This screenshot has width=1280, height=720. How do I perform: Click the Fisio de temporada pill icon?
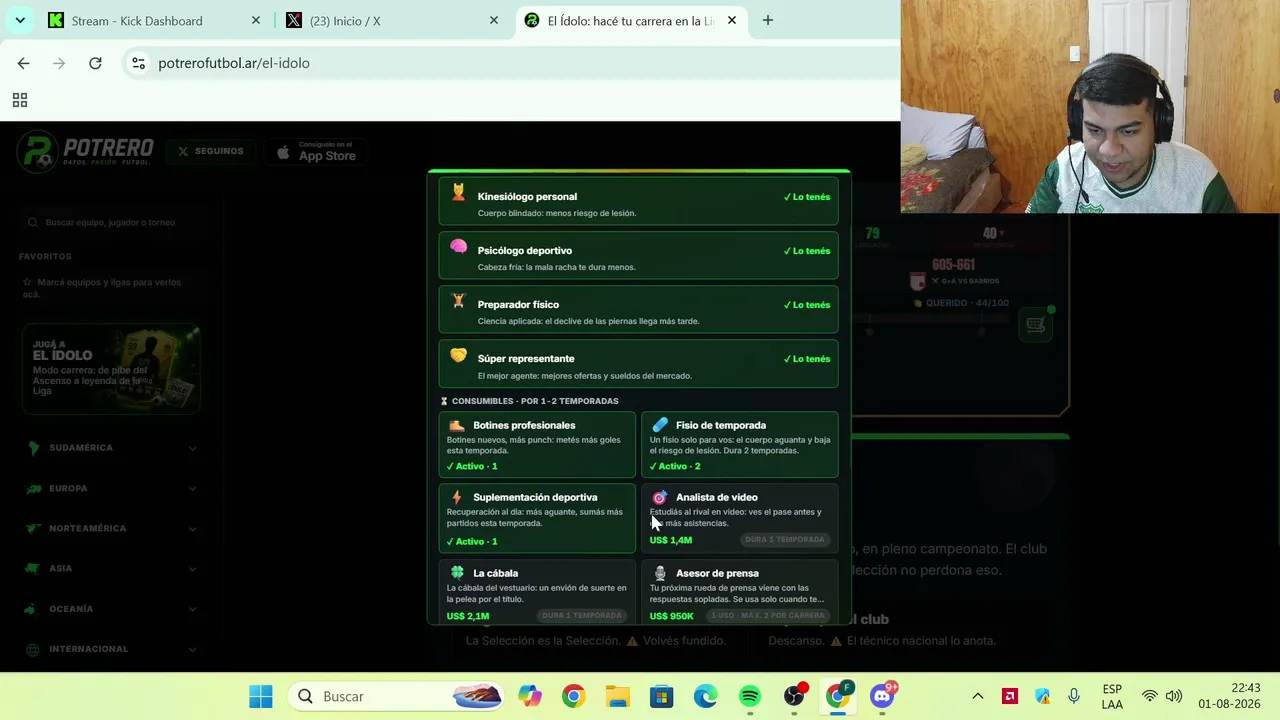[660, 425]
